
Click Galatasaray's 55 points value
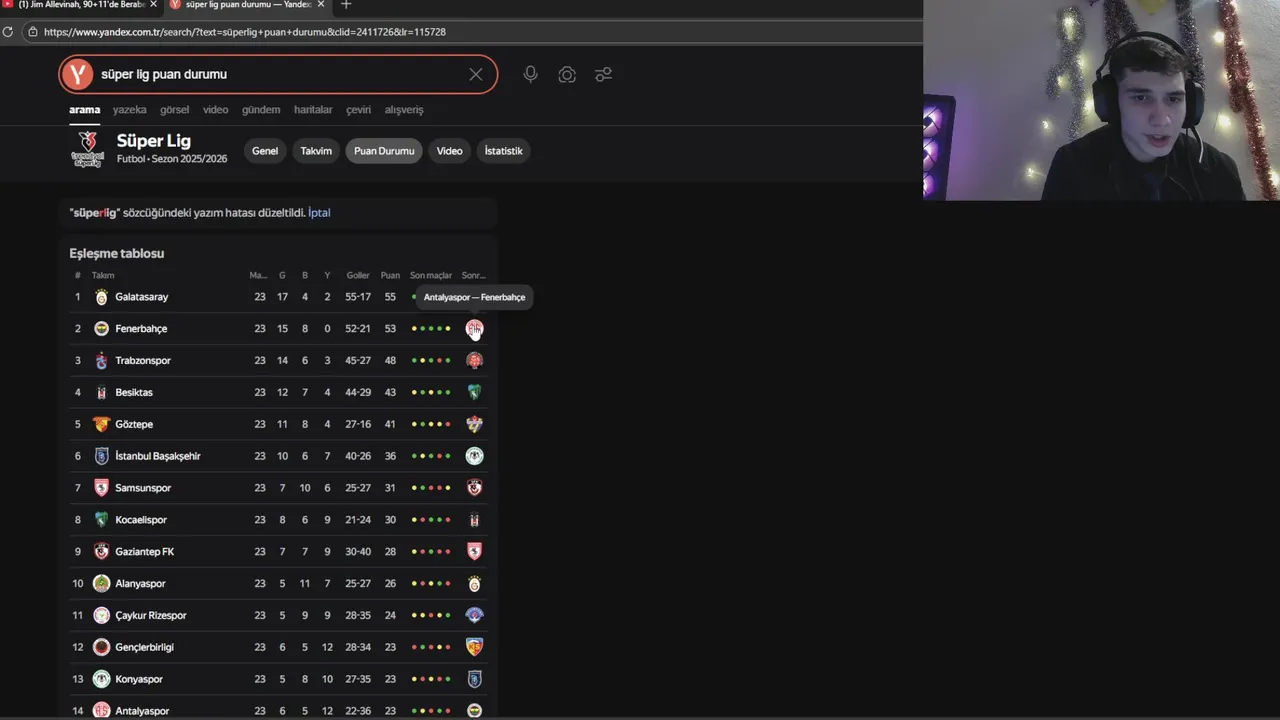[x=390, y=297]
